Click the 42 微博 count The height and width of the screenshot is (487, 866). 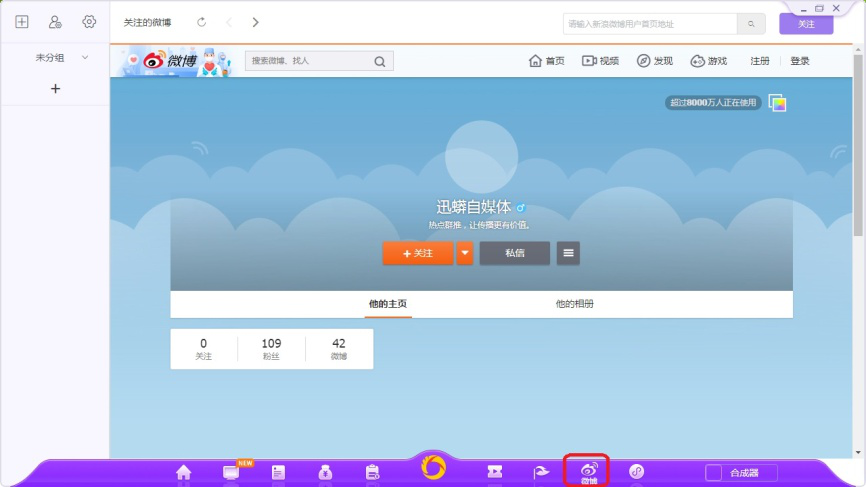(339, 349)
